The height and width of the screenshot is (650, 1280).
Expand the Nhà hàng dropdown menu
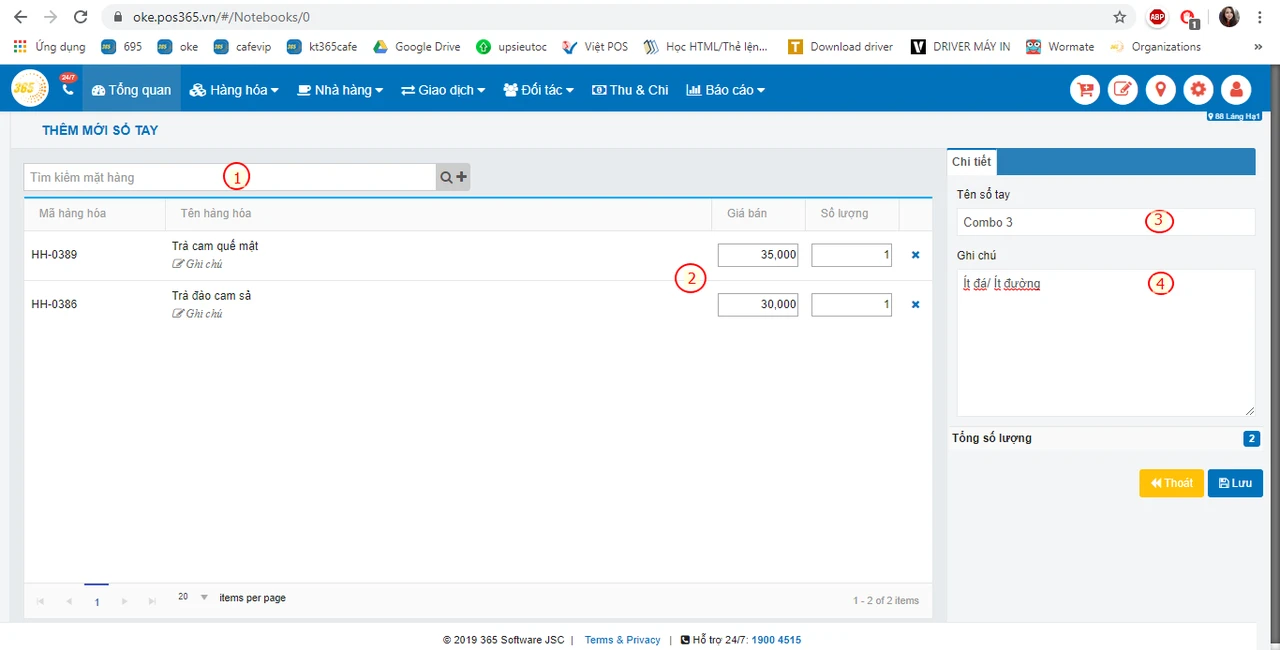341,90
